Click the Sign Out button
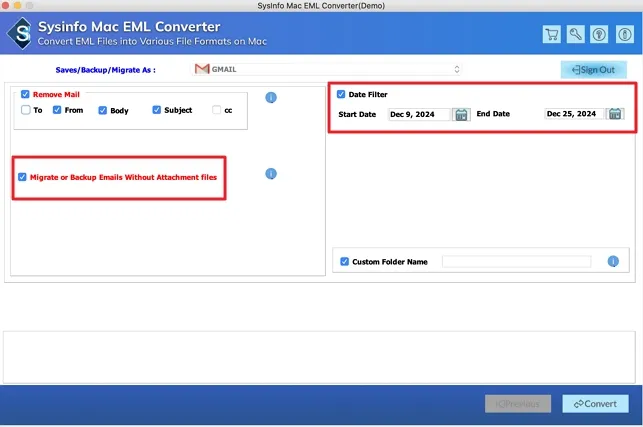Viewport: 643px width, 427px height. 593,70
